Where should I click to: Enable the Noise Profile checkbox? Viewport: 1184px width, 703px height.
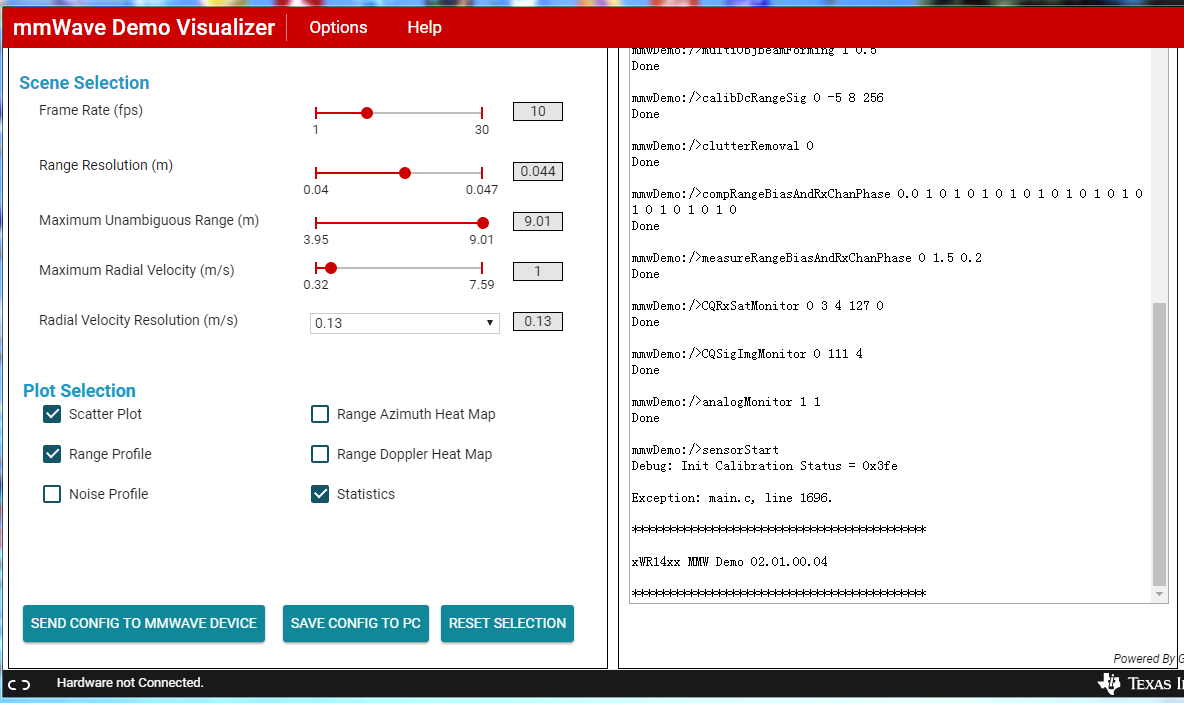tap(52, 494)
